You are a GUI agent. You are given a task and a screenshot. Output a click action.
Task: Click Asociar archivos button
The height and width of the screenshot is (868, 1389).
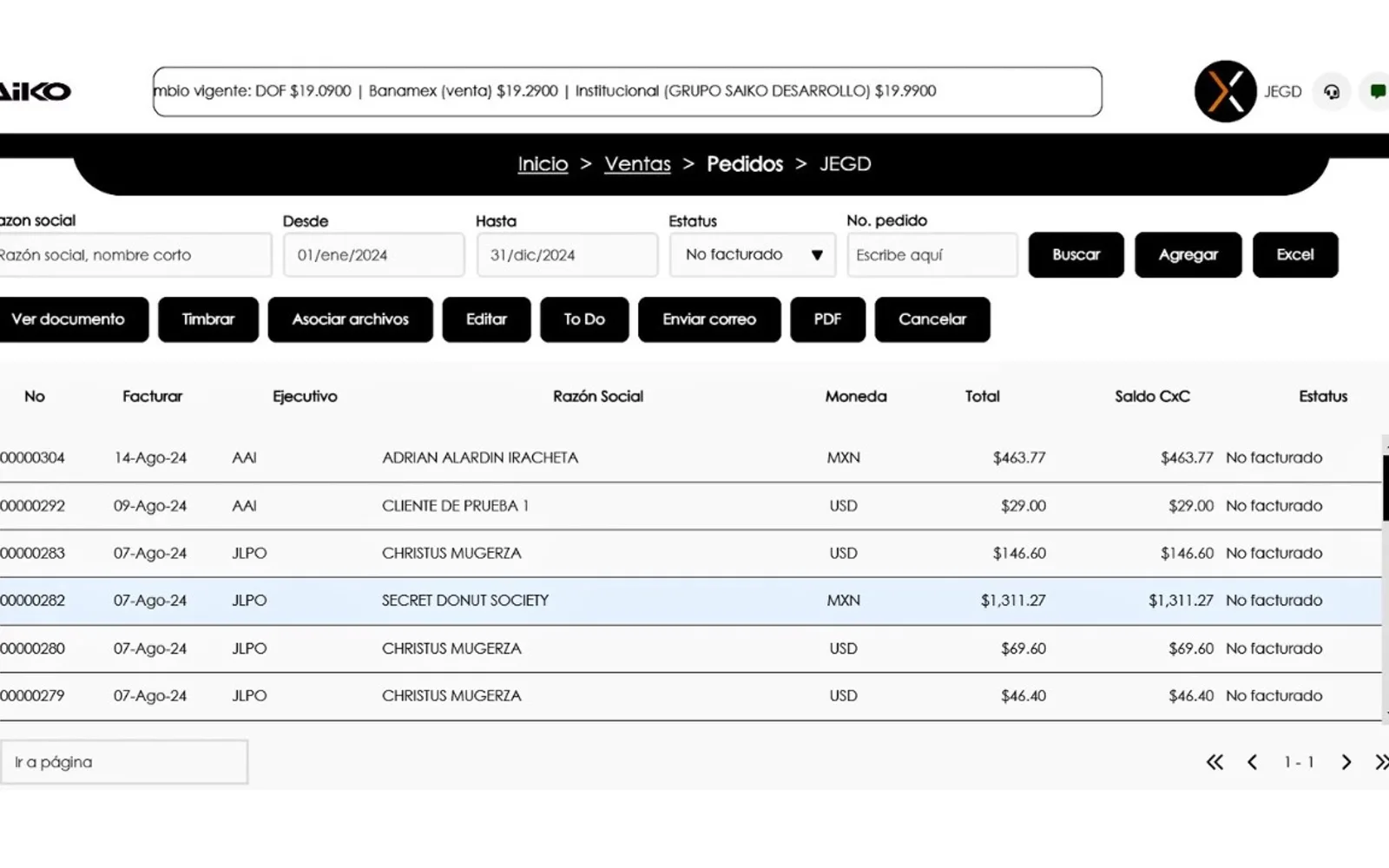point(350,319)
